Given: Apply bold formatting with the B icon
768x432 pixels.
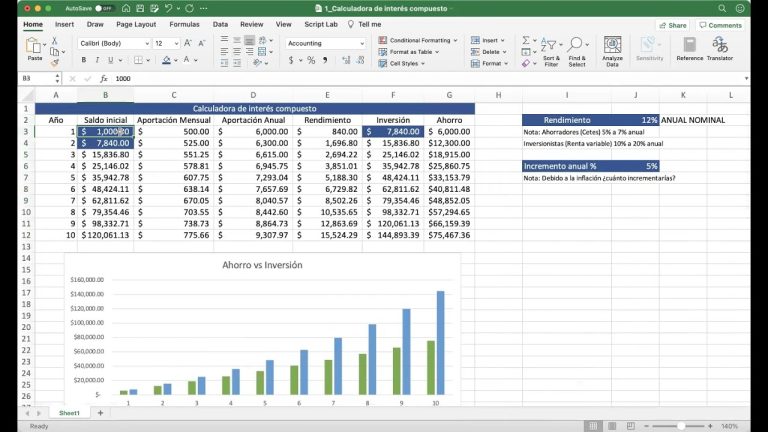Looking at the screenshot, I should pyautogui.click(x=84, y=61).
